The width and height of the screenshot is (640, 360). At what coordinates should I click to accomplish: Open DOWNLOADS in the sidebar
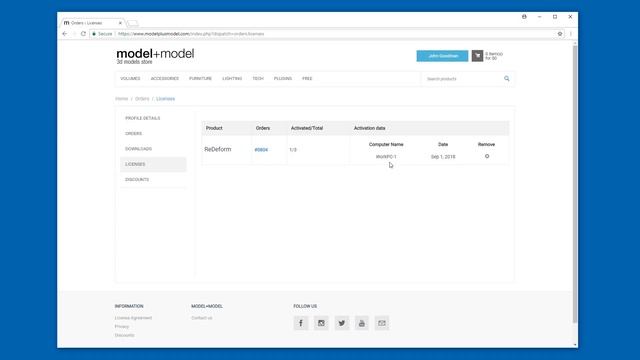[x=153, y=149]
